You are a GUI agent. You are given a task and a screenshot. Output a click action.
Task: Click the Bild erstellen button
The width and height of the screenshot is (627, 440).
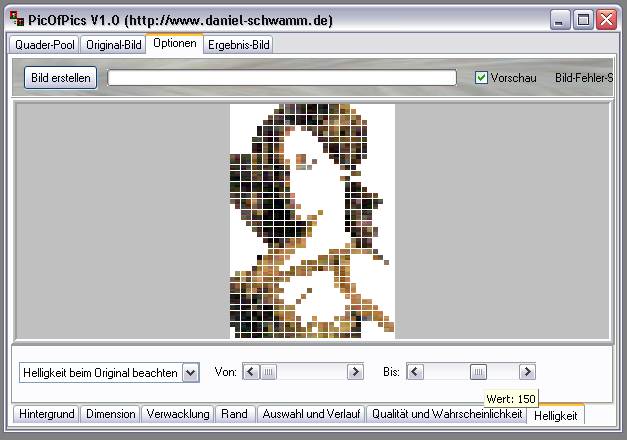(61, 78)
